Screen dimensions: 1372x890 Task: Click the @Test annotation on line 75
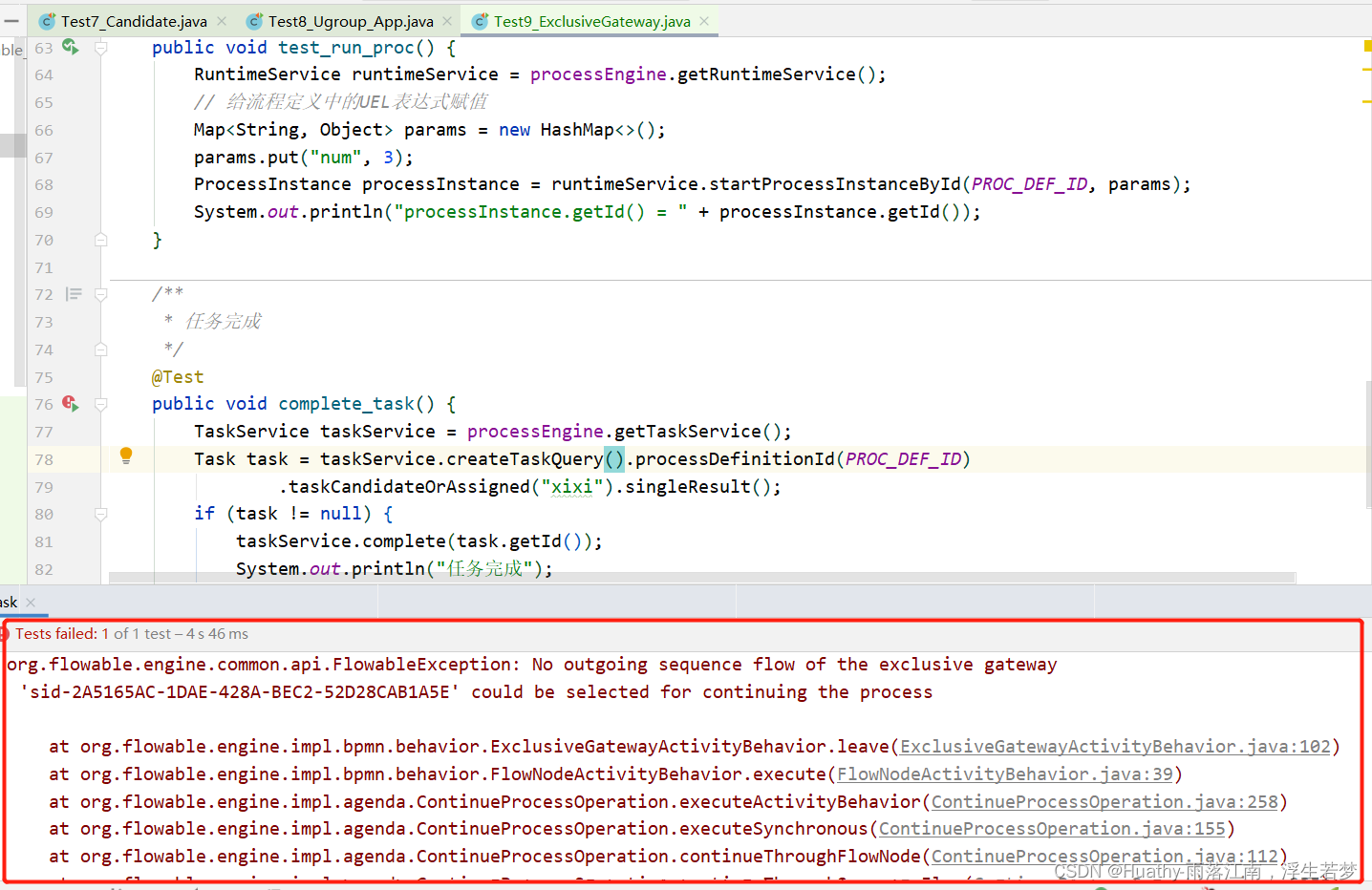point(178,377)
